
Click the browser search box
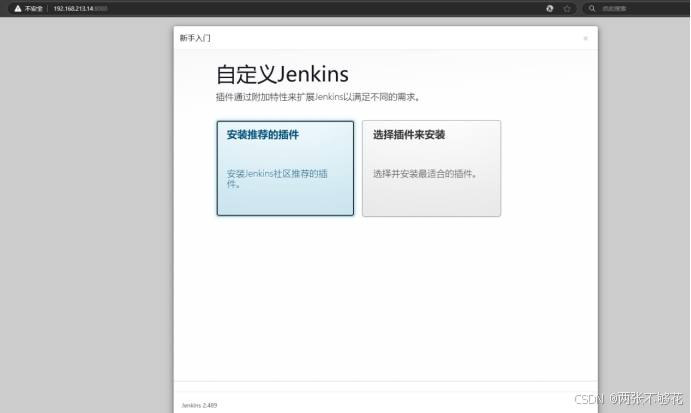pyautogui.click(x=636, y=8)
